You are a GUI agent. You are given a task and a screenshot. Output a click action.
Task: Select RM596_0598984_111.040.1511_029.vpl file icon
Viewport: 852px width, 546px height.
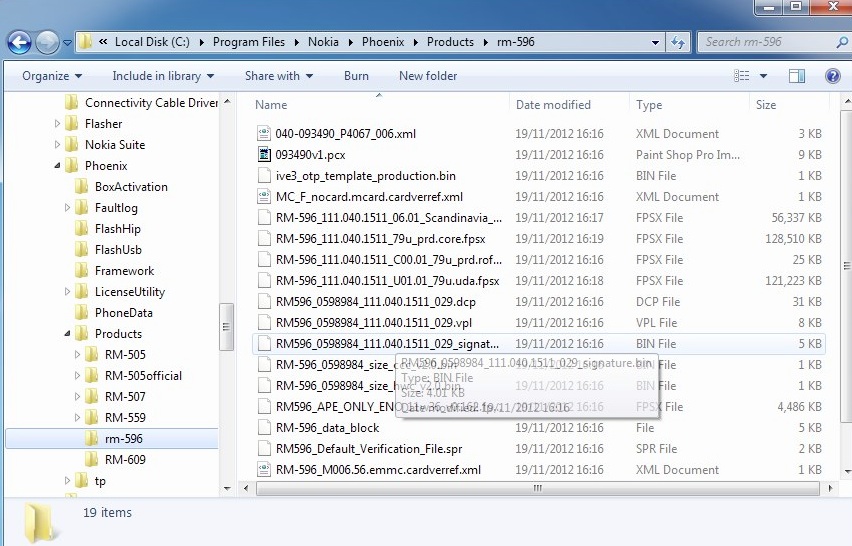click(264, 323)
